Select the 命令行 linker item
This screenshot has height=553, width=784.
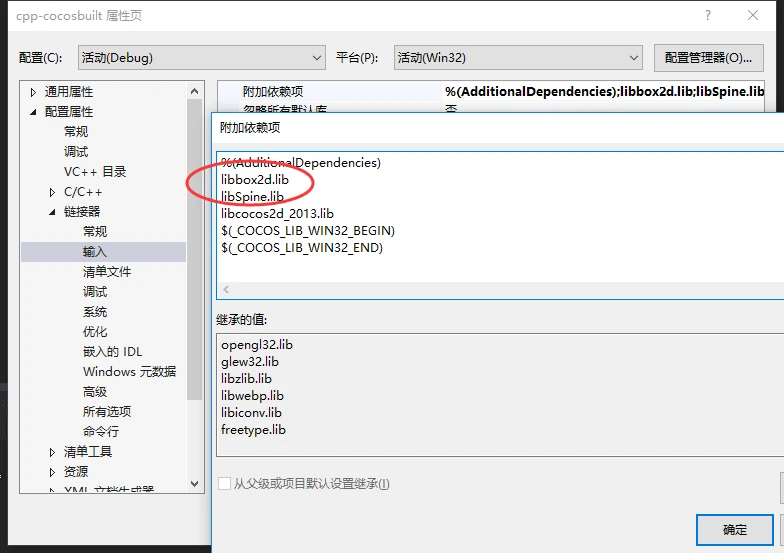[100, 432]
